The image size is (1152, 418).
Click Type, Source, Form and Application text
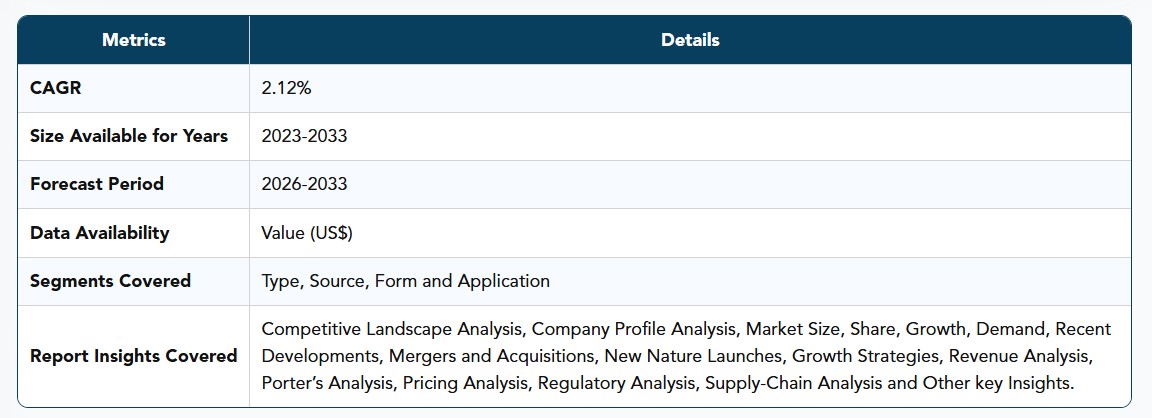[406, 281]
